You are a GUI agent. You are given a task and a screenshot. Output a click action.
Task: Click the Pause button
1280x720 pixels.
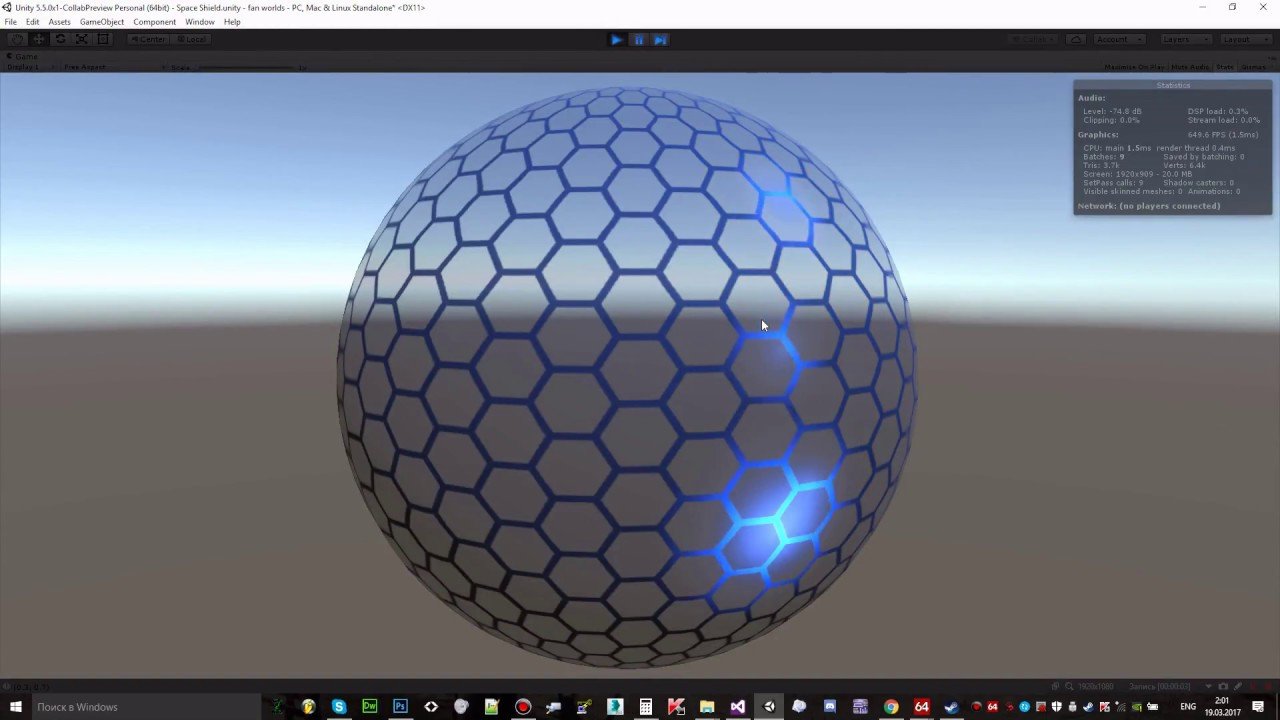click(638, 40)
